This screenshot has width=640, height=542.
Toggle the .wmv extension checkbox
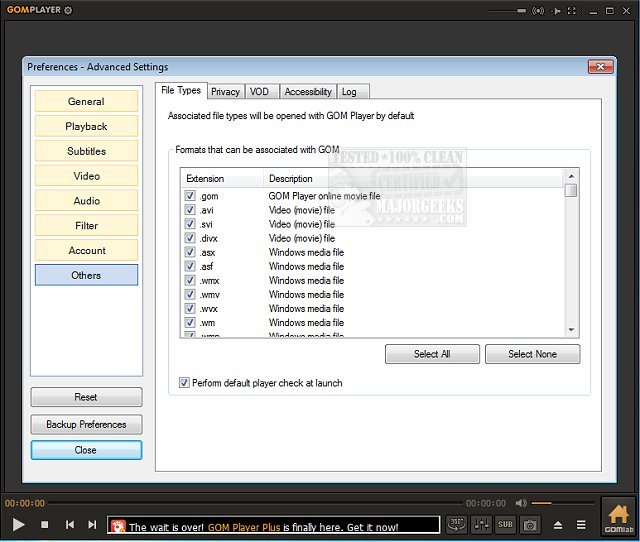[x=190, y=294]
